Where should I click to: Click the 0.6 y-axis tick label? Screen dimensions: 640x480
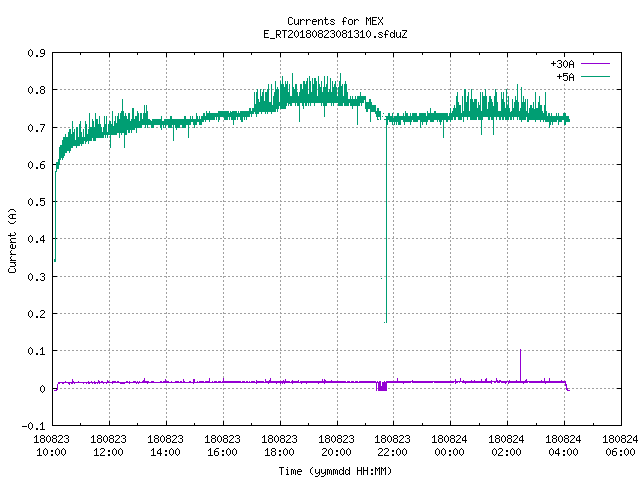(37, 165)
